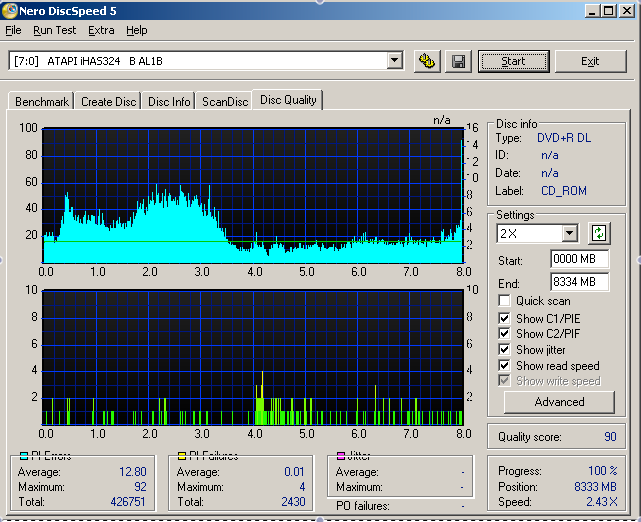Click the Advanced settings button
The image size is (641, 522).
pos(559,402)
